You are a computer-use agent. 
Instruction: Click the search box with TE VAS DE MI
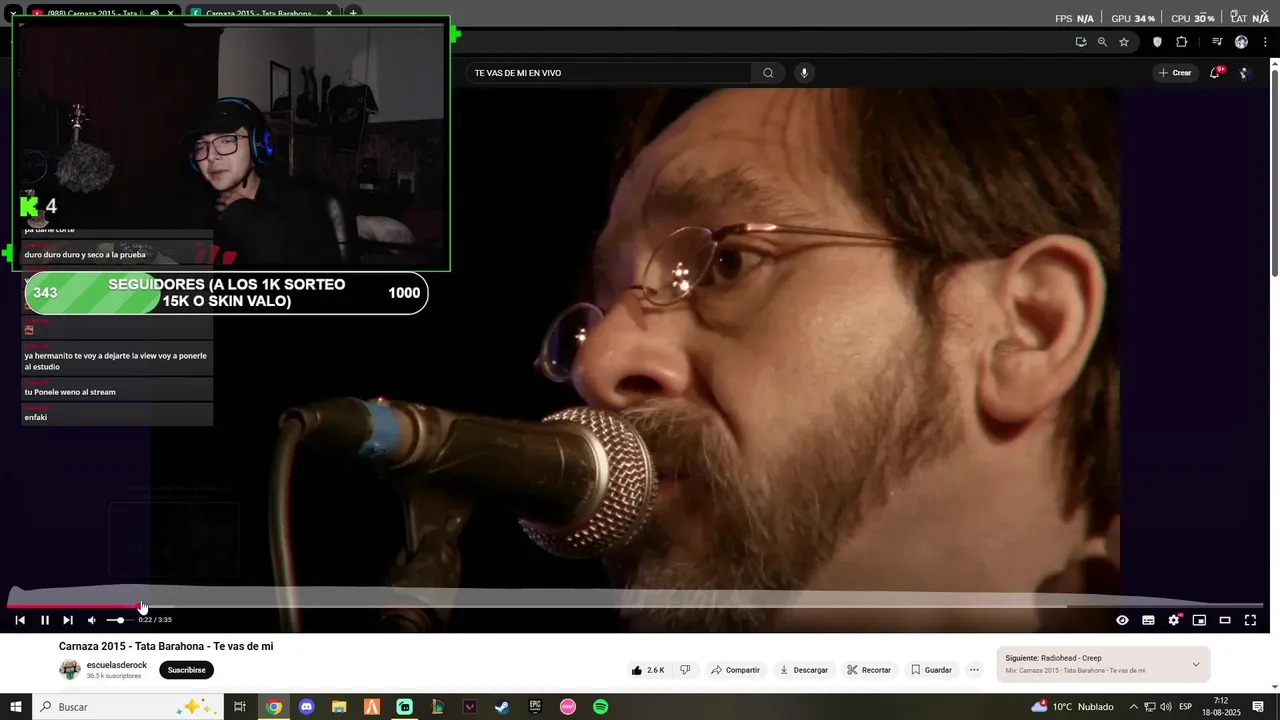click(x=608, y=73)
